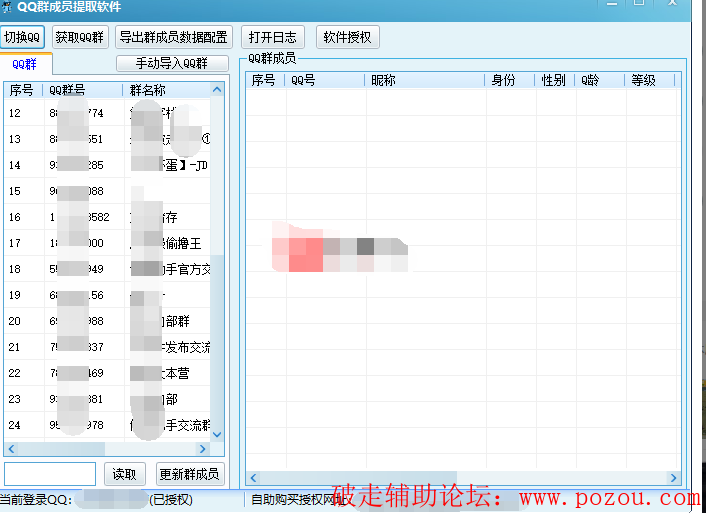Click group list scroll-left arrow

11,449
